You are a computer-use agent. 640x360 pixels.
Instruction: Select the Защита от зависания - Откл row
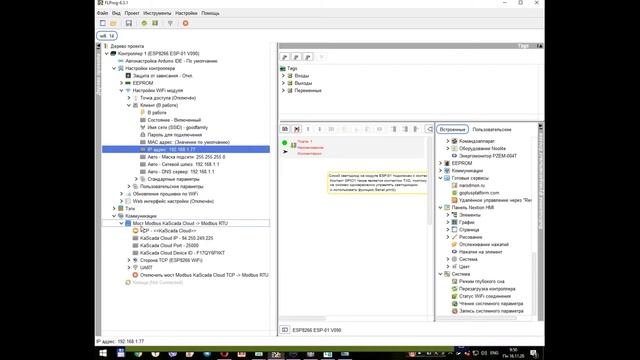point(162,76)
